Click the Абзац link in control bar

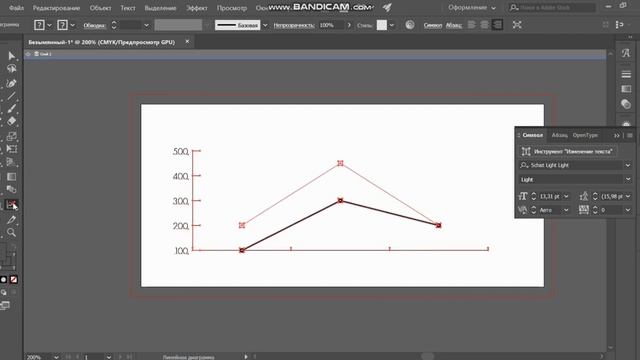(453, 25)
